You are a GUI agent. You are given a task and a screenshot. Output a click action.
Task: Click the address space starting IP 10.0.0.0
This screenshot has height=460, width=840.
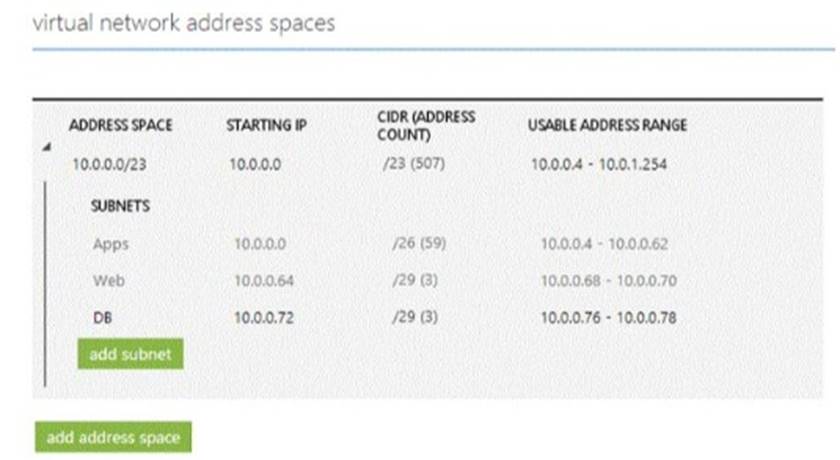pos(255,164)
